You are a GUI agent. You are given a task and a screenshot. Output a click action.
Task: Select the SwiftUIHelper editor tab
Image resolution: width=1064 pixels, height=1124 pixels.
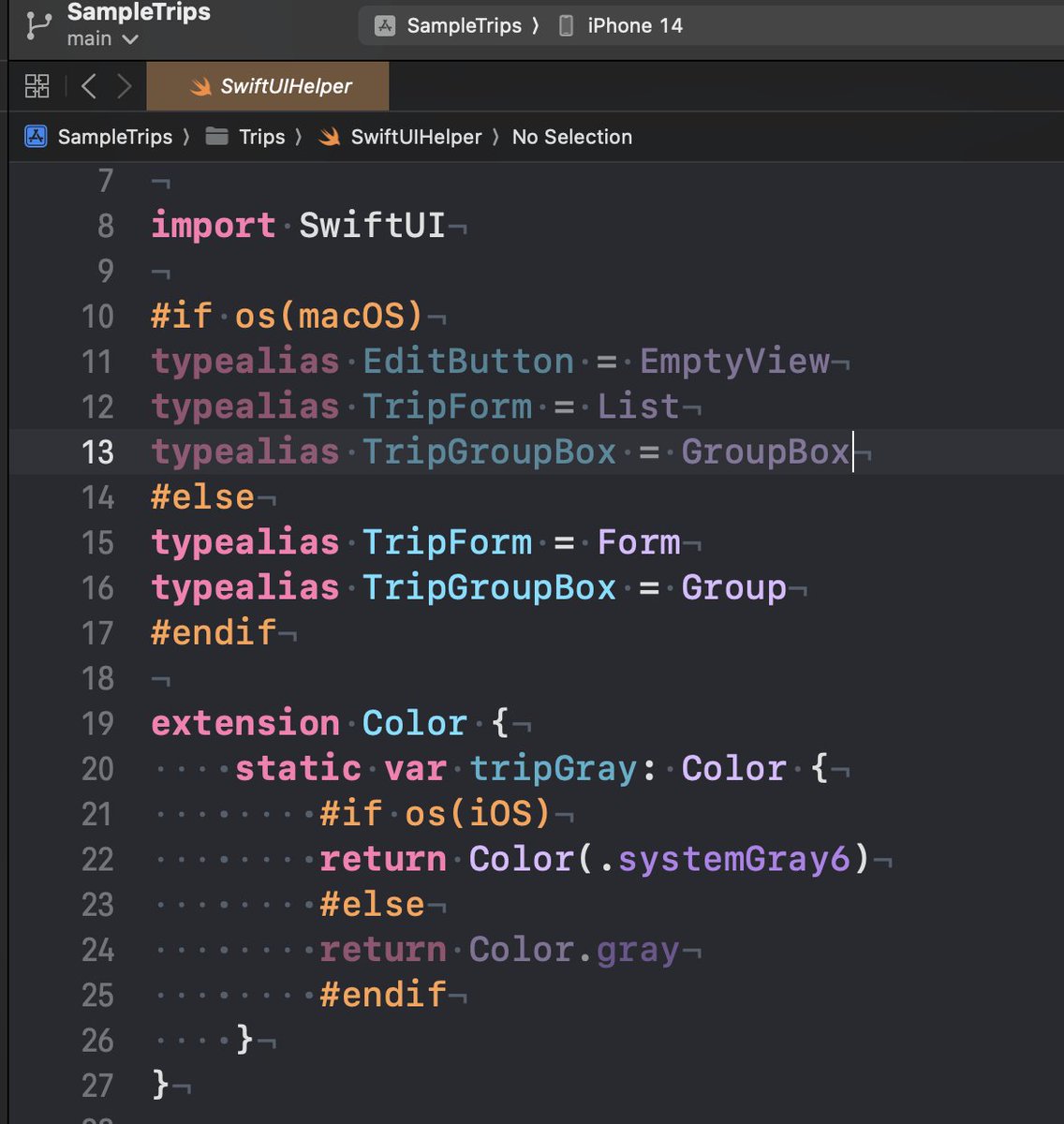(x=268, y=87)
